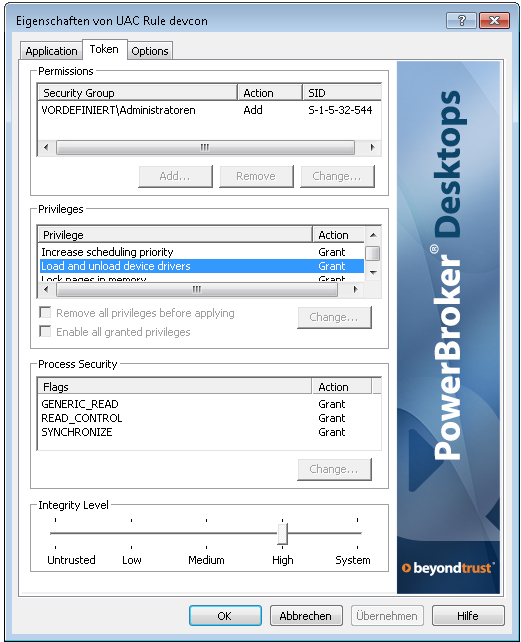Select the VORDEFINIERT\Administratoren row

click(x=209, y=110)
